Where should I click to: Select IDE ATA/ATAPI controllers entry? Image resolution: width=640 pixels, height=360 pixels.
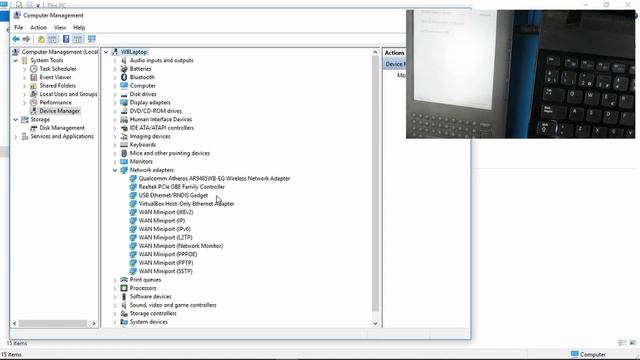(162, 128)
